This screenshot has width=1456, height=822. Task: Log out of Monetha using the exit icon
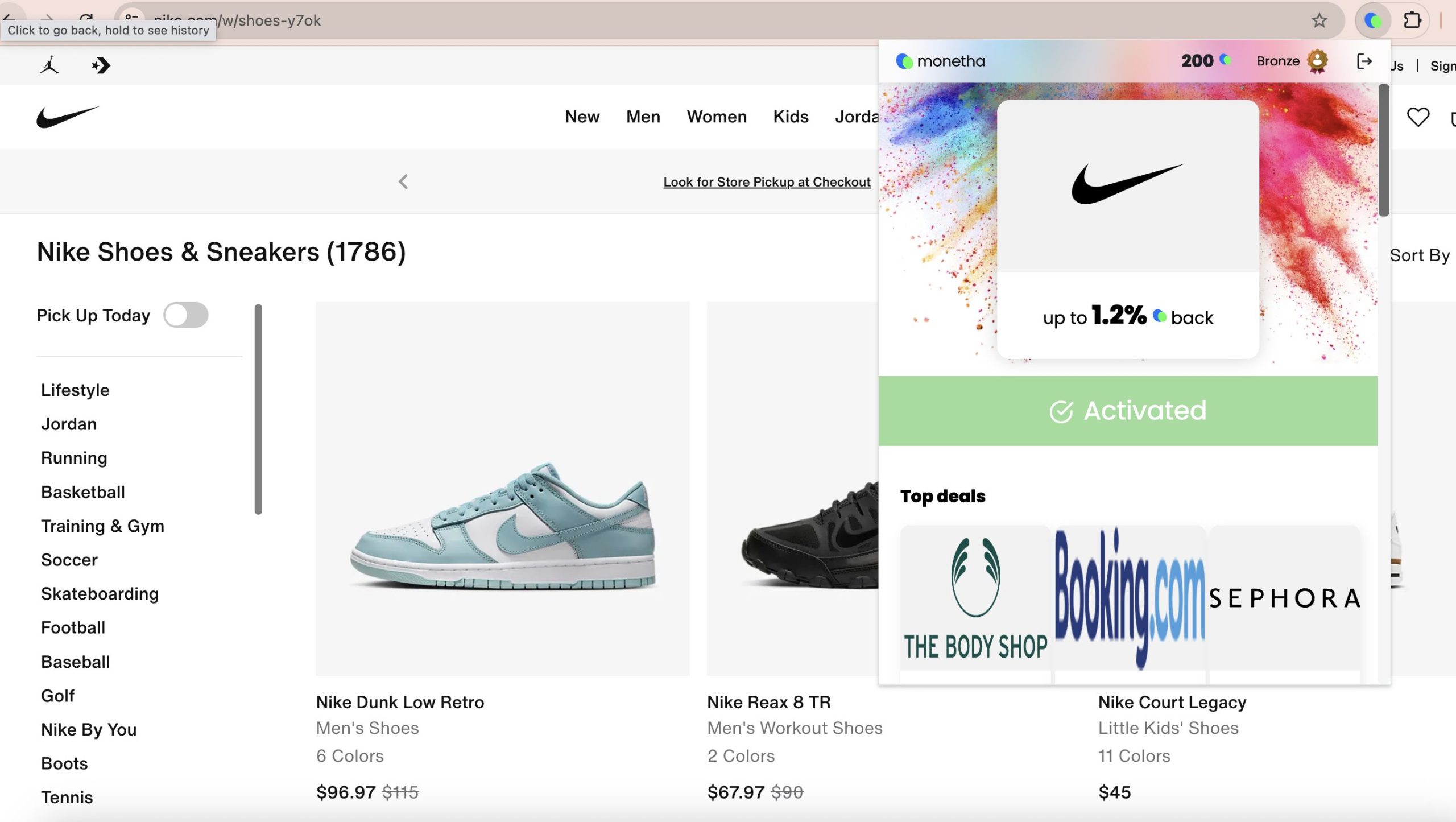(1364, 61)
